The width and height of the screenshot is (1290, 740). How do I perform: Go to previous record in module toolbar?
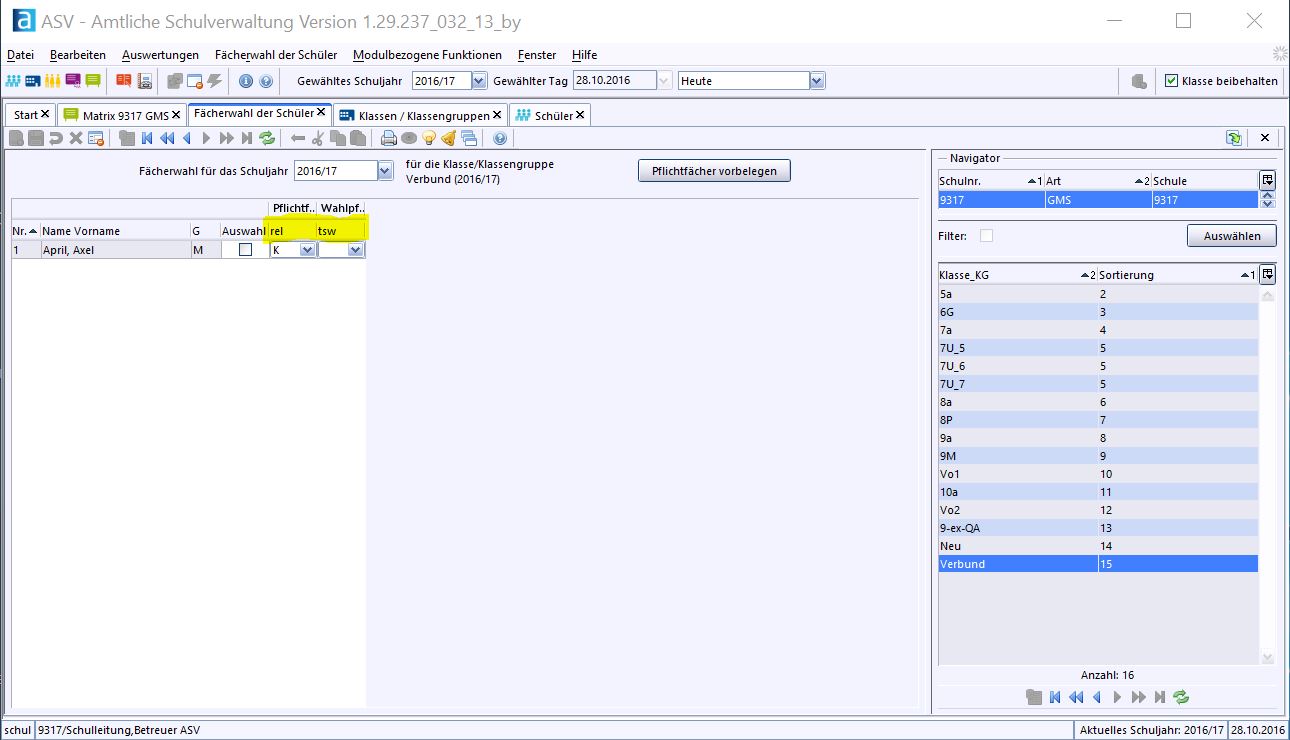tap(186, 138)
